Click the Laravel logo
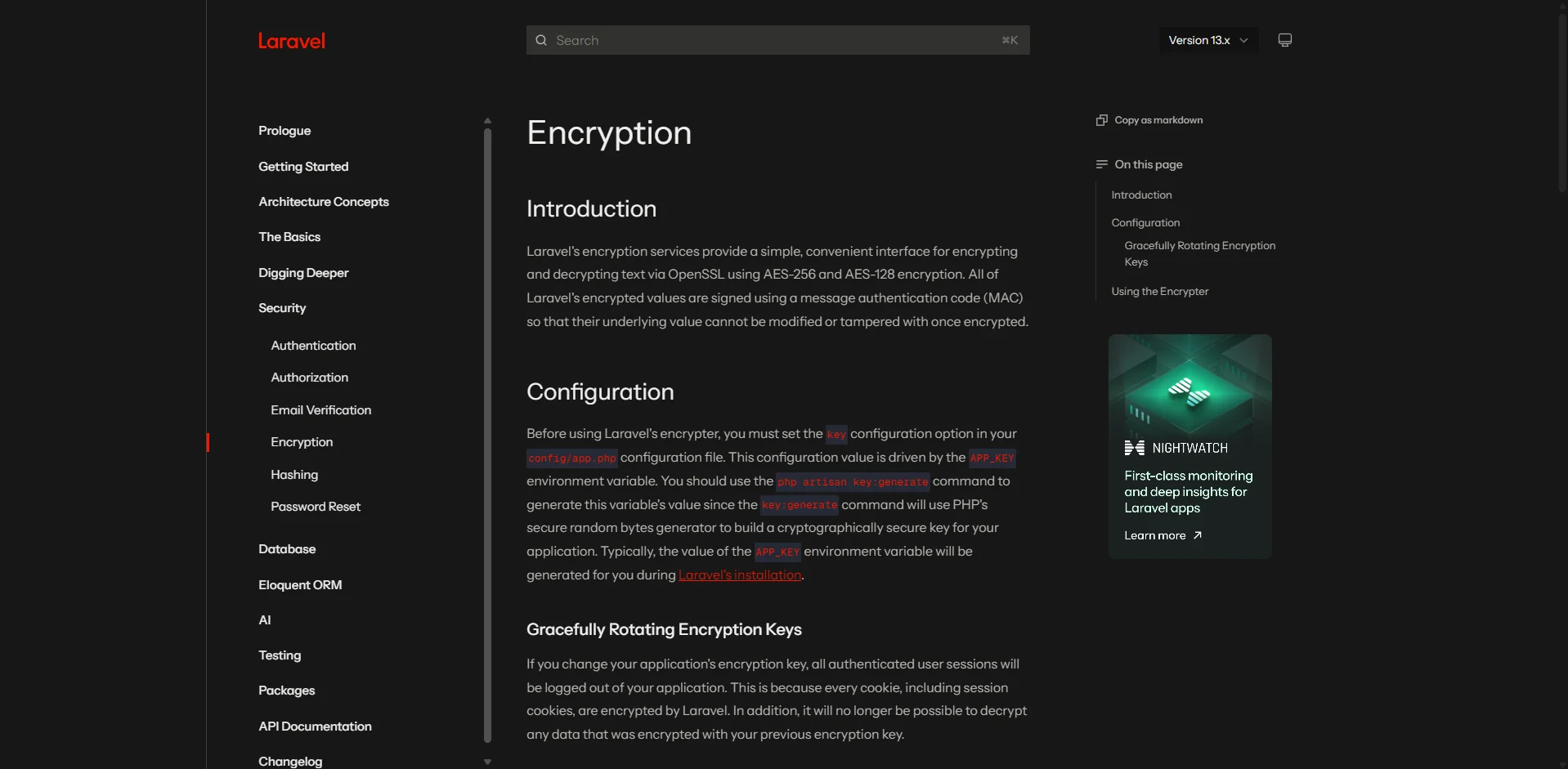This screenshot has width=1568, height=769. point(291,41)
